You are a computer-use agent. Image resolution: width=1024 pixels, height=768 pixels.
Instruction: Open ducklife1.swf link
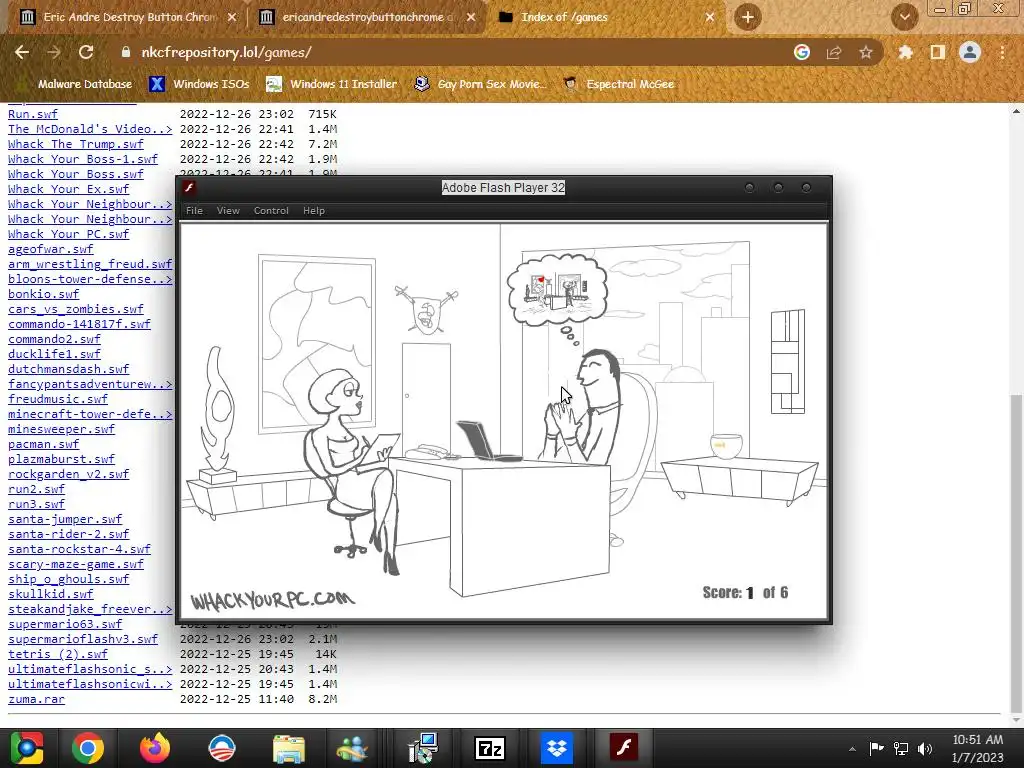pos(54,354)
